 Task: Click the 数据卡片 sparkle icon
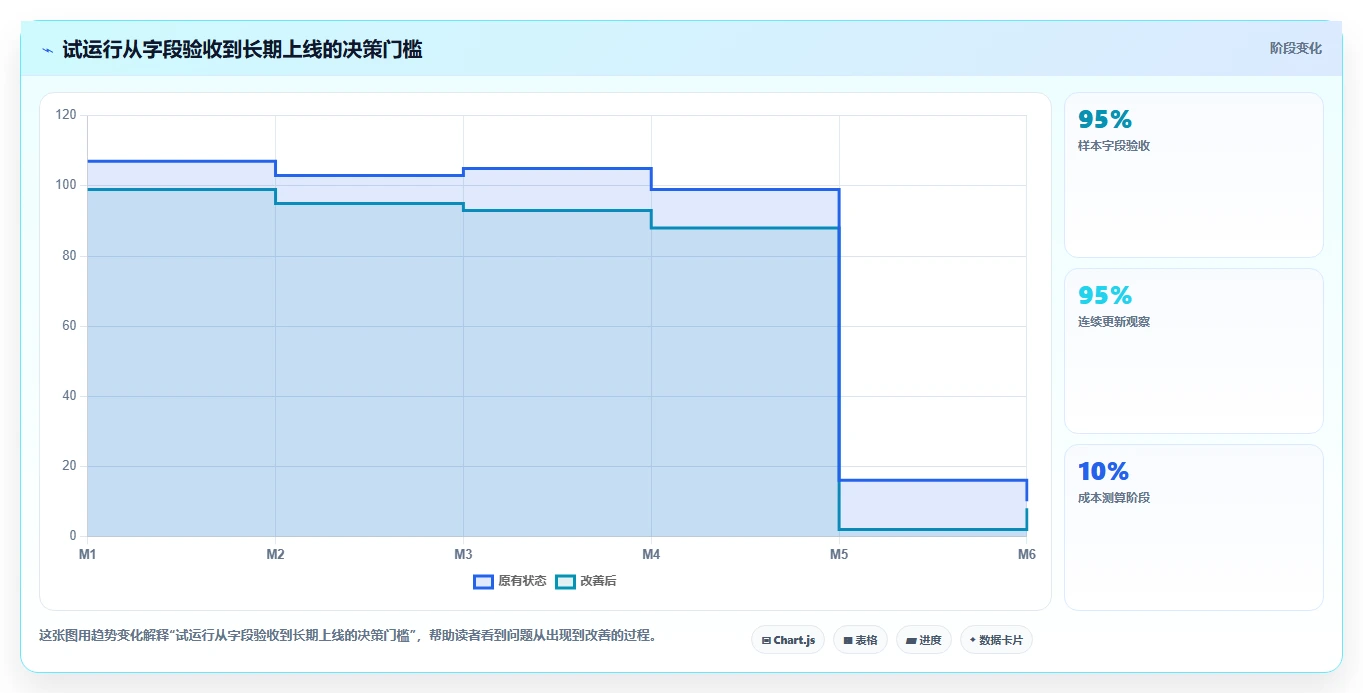(x=972, y=640)
